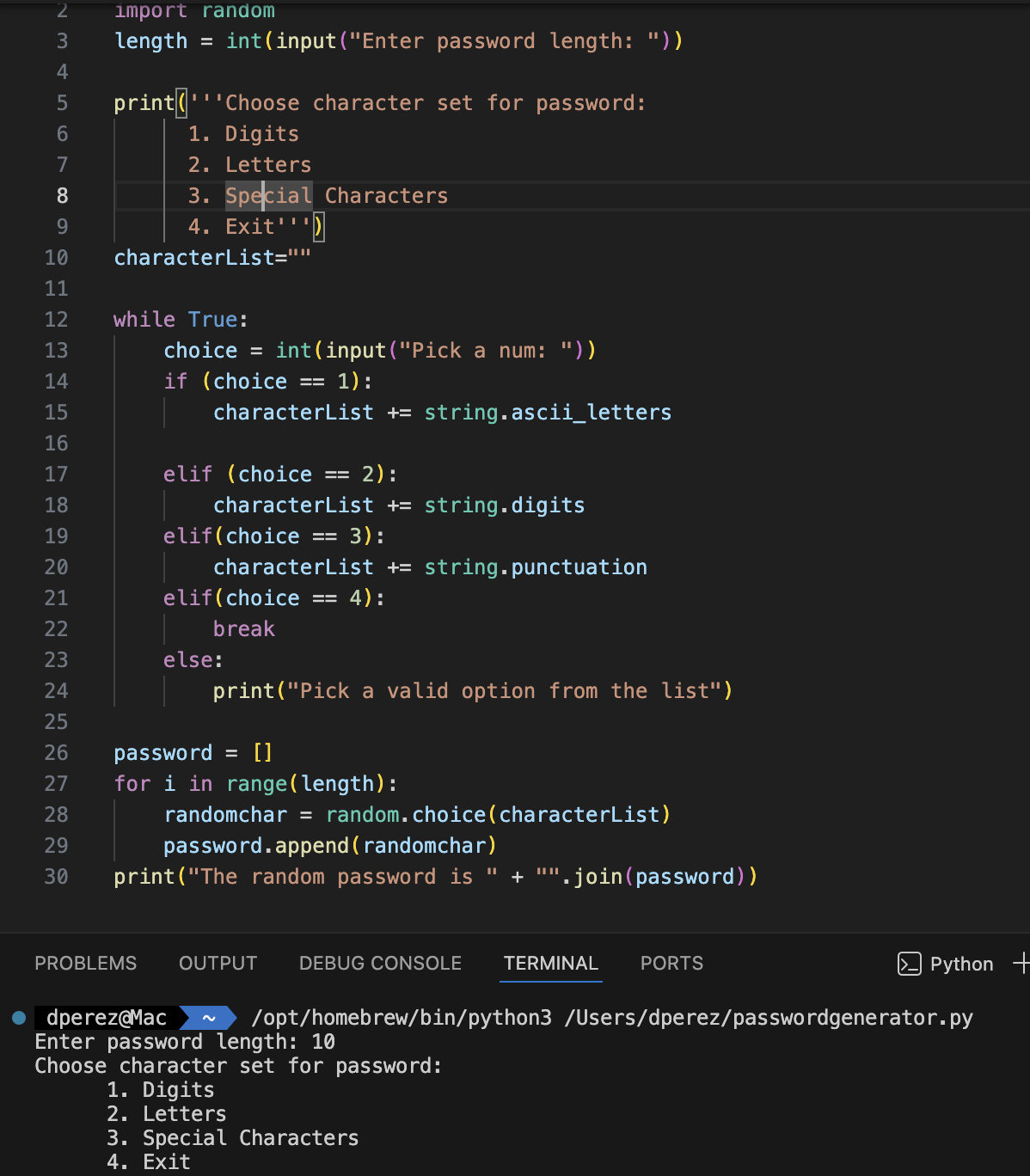The width and height of the screenshot is (1030, 1176).
Task: Select the TERMINAL tab
Action: (x=550, y=964)
